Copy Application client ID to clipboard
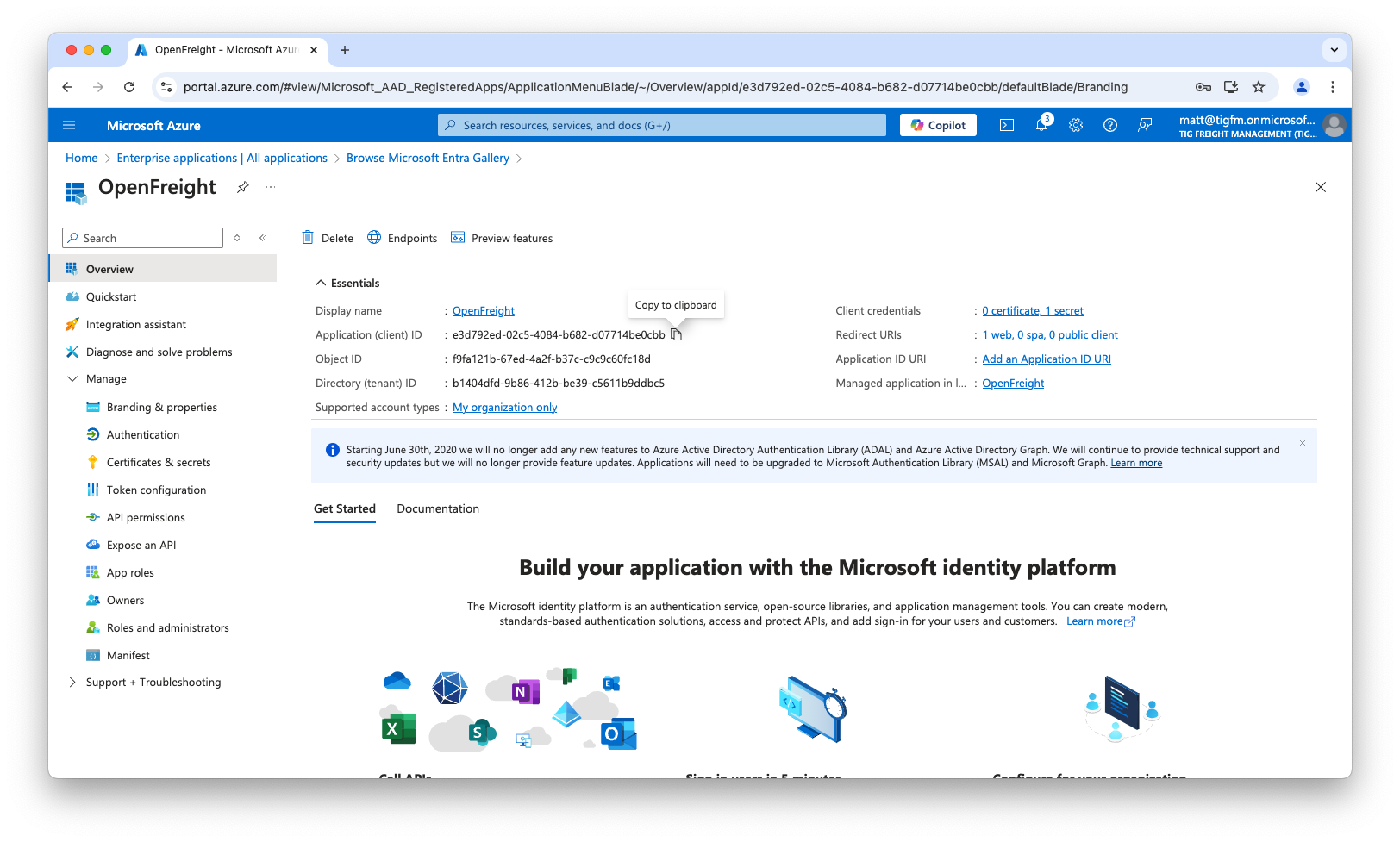The image size is (1400, 842). coord(677,334)
